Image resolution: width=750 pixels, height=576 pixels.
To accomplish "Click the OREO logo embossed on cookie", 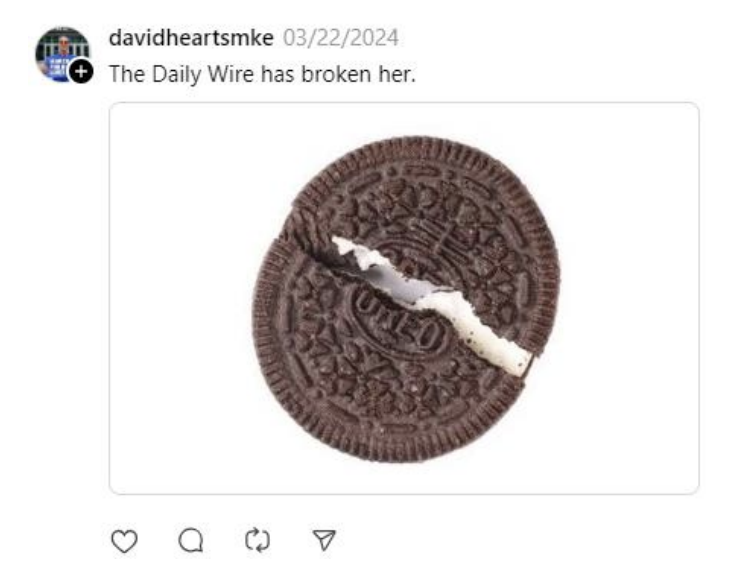I will point(398,322).
